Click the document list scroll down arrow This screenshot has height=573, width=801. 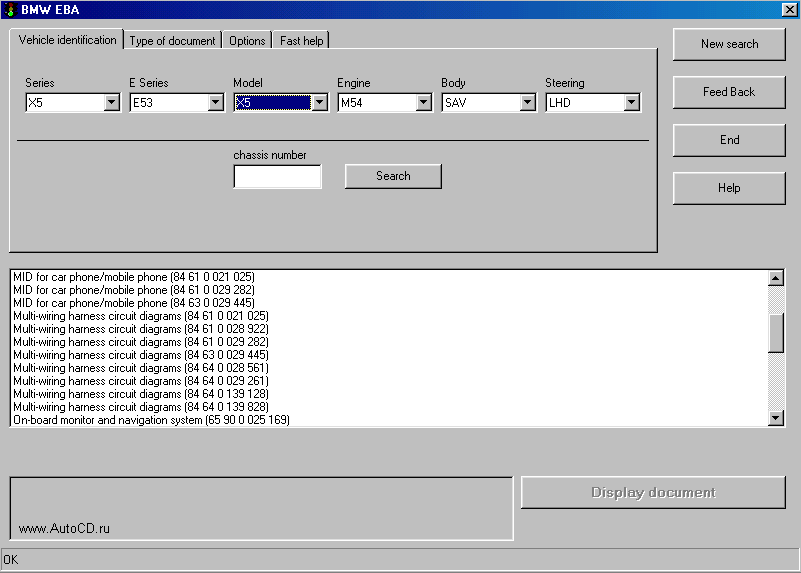(775, 418)
